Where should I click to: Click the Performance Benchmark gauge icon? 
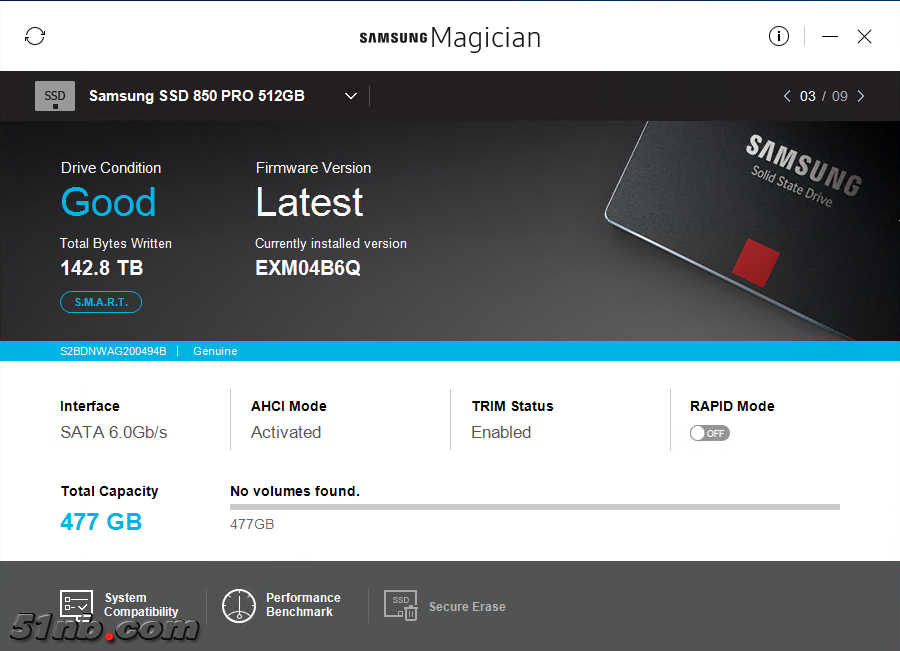pyautogui.click(x=239, y=606)
